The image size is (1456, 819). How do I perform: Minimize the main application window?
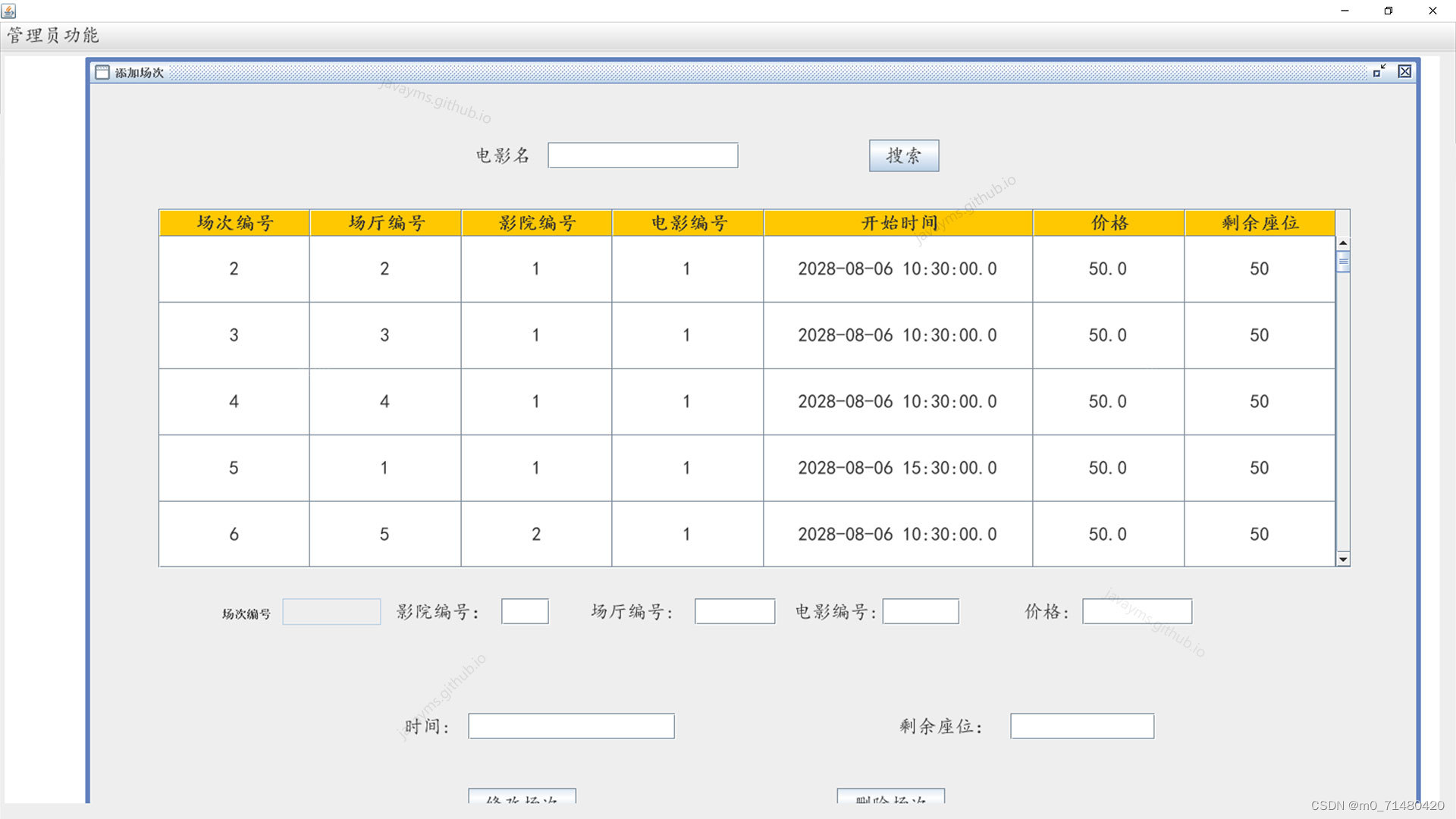1345,11
